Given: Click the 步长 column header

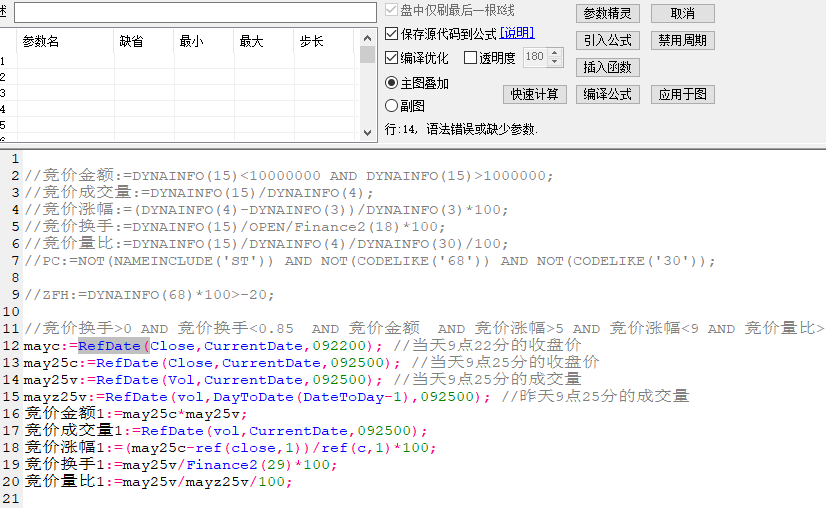Looking at the screenshot, I should click(x=323, y=41).
